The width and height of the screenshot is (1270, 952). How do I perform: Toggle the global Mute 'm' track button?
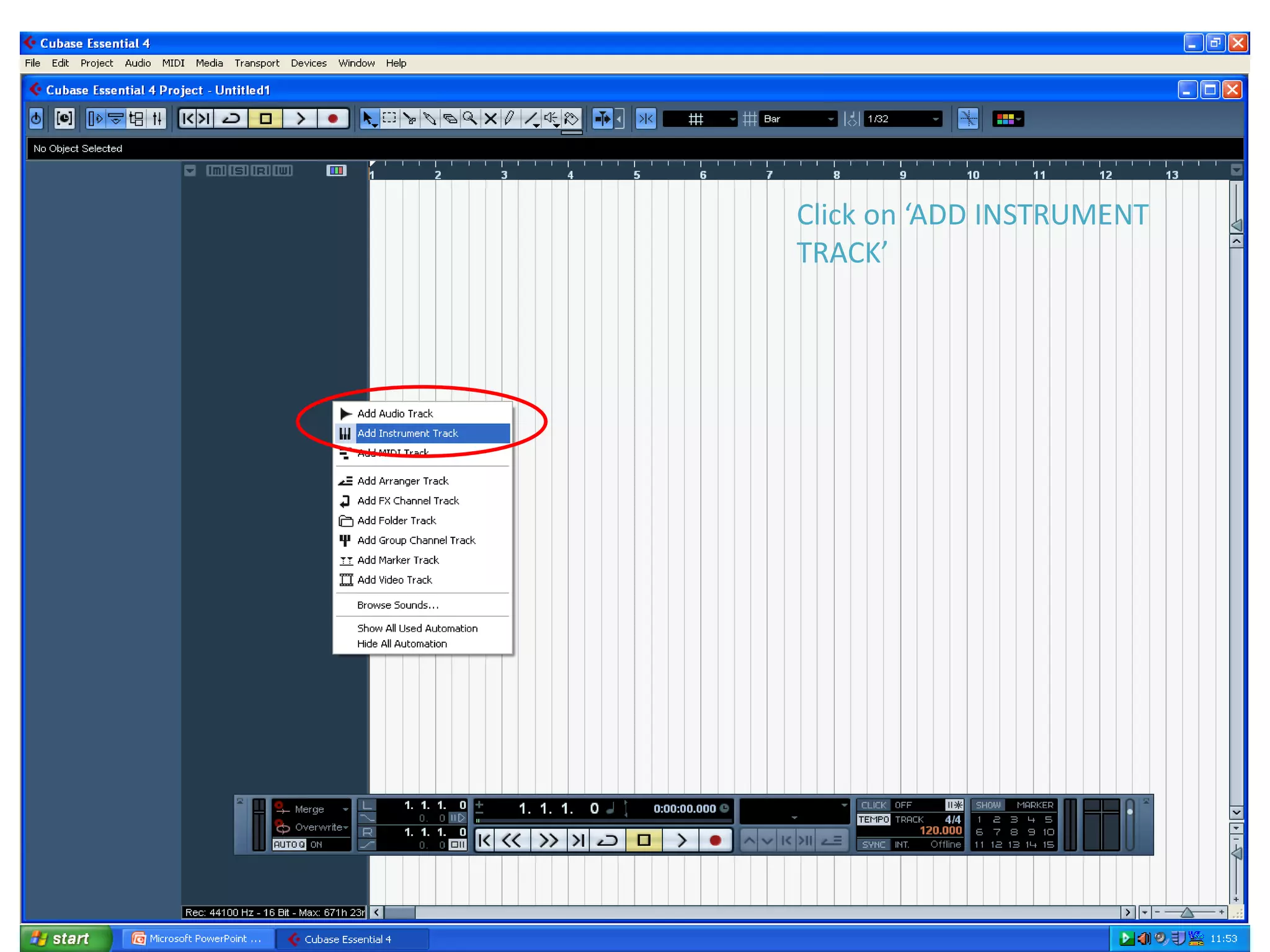pos(216,170)
